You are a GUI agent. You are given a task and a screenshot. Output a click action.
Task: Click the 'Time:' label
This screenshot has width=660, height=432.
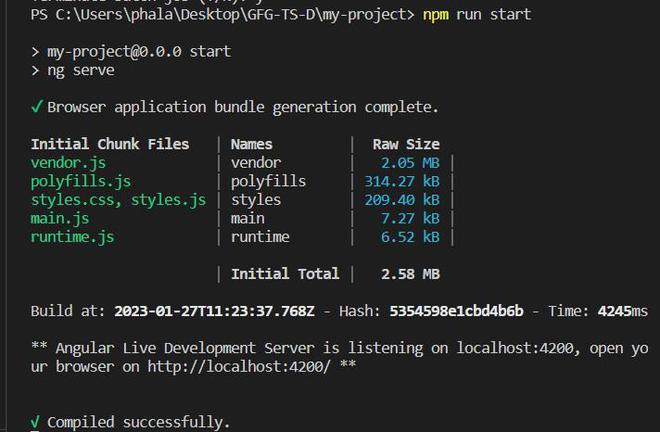click(x=569, y=311)
